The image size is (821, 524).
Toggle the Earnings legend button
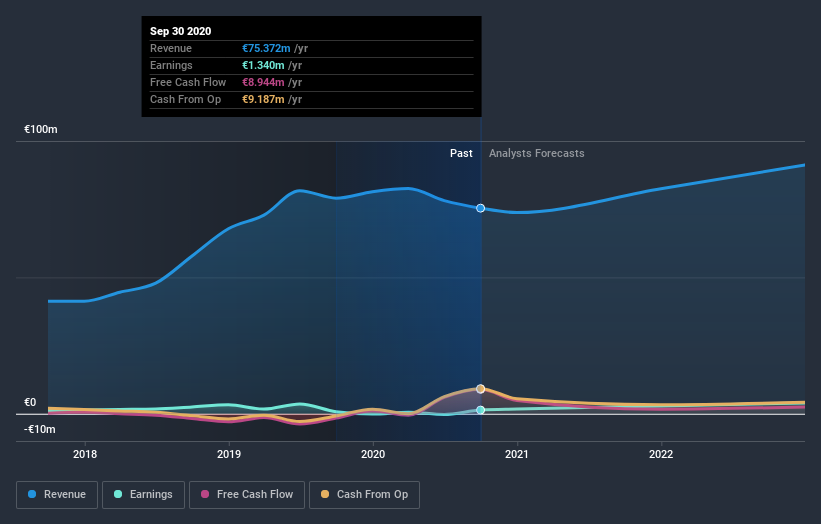coord(143,495)
